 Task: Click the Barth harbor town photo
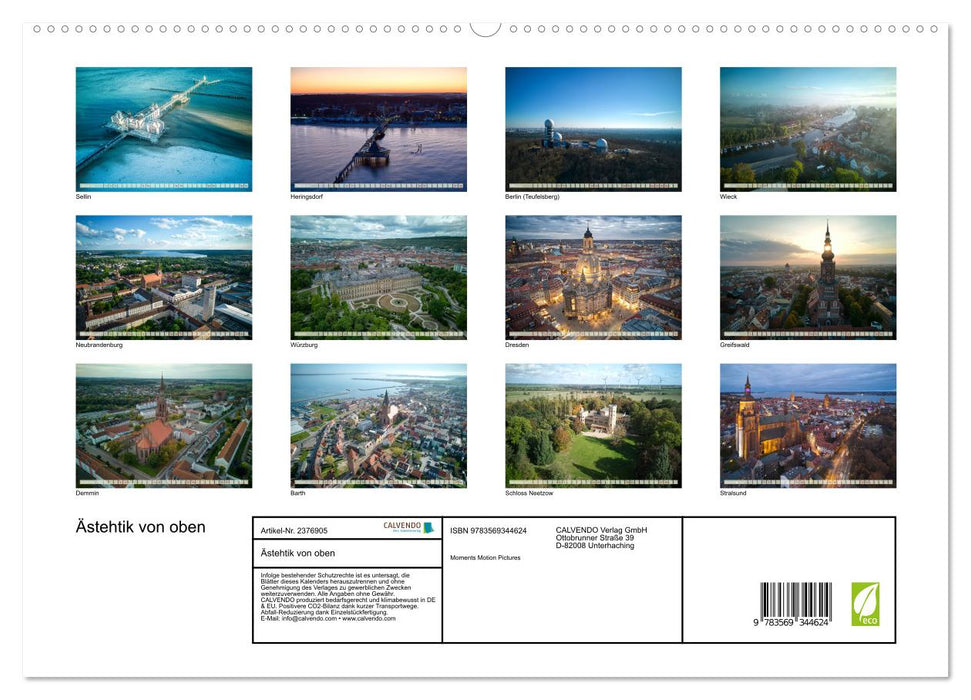click(378, 426)
